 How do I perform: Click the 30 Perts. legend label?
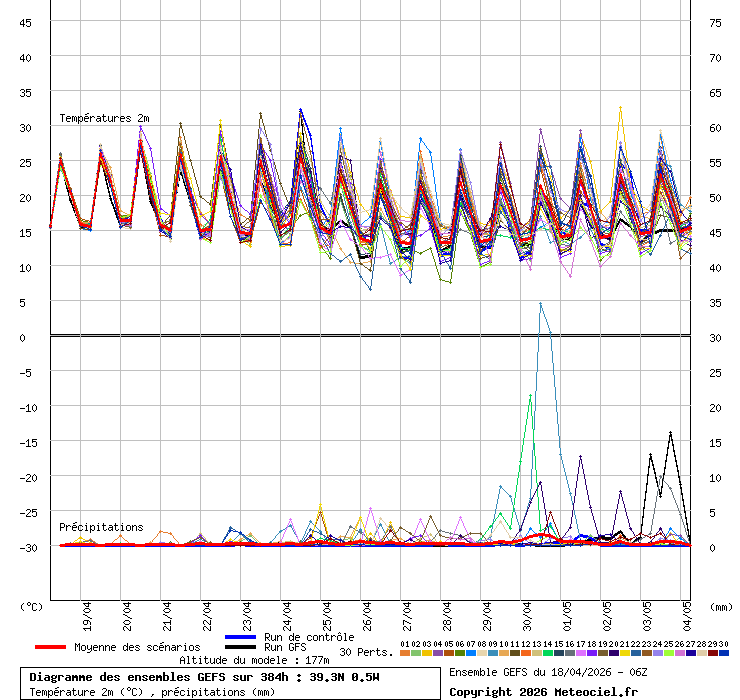(365, 652)
